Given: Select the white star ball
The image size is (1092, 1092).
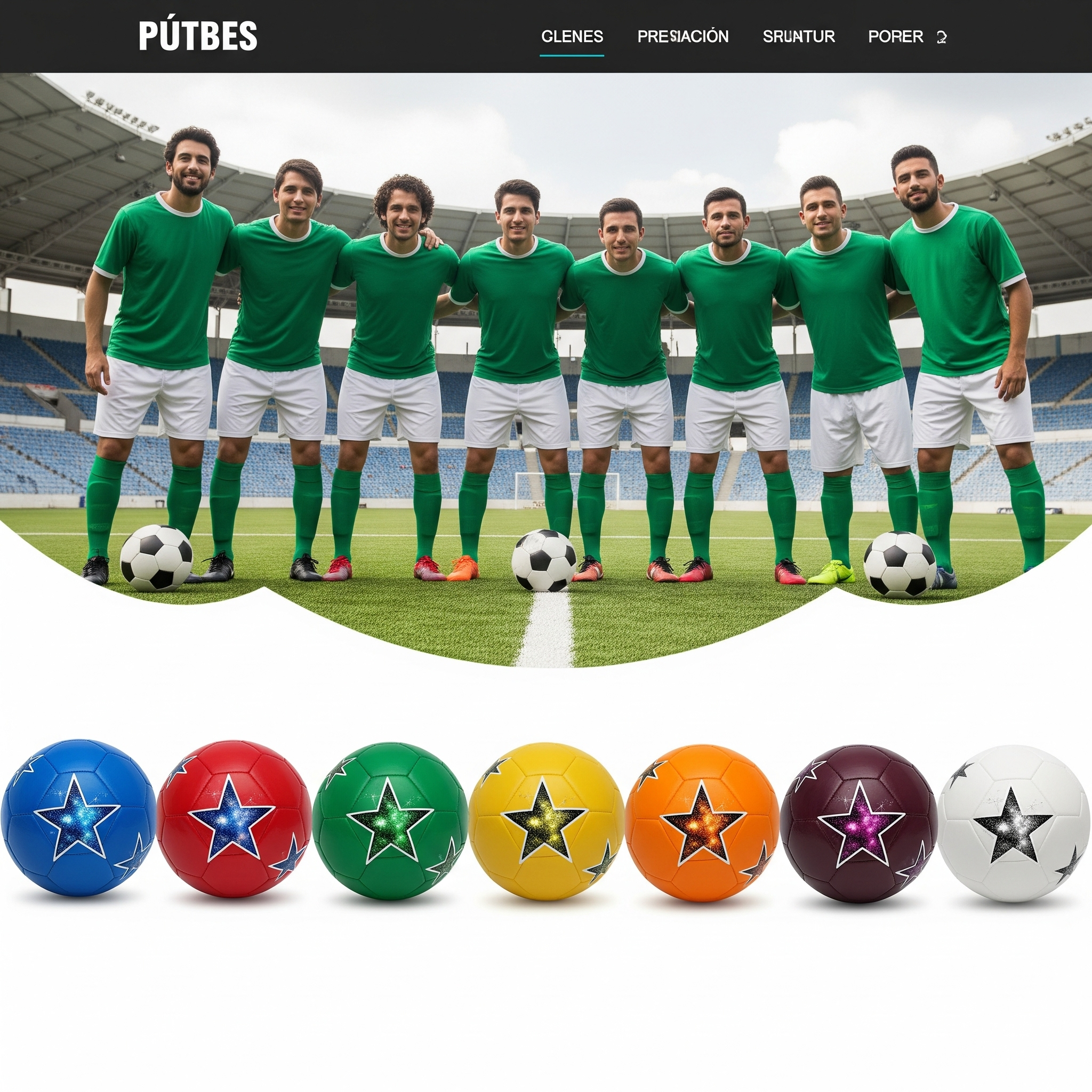Looking at the screenshot, I should coord(1015,823).
